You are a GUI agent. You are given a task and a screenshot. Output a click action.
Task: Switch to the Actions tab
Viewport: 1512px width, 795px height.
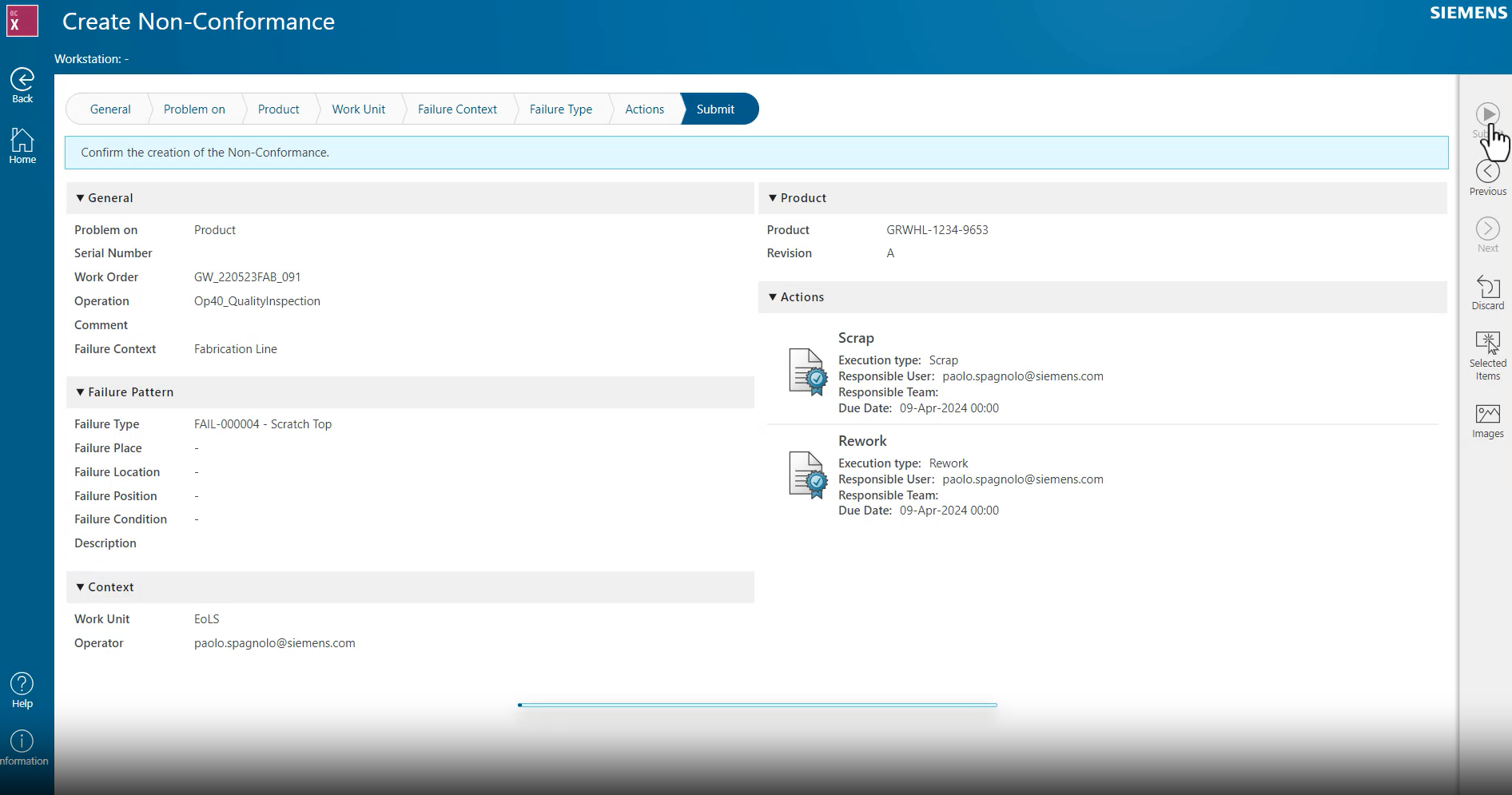point(644,109)
